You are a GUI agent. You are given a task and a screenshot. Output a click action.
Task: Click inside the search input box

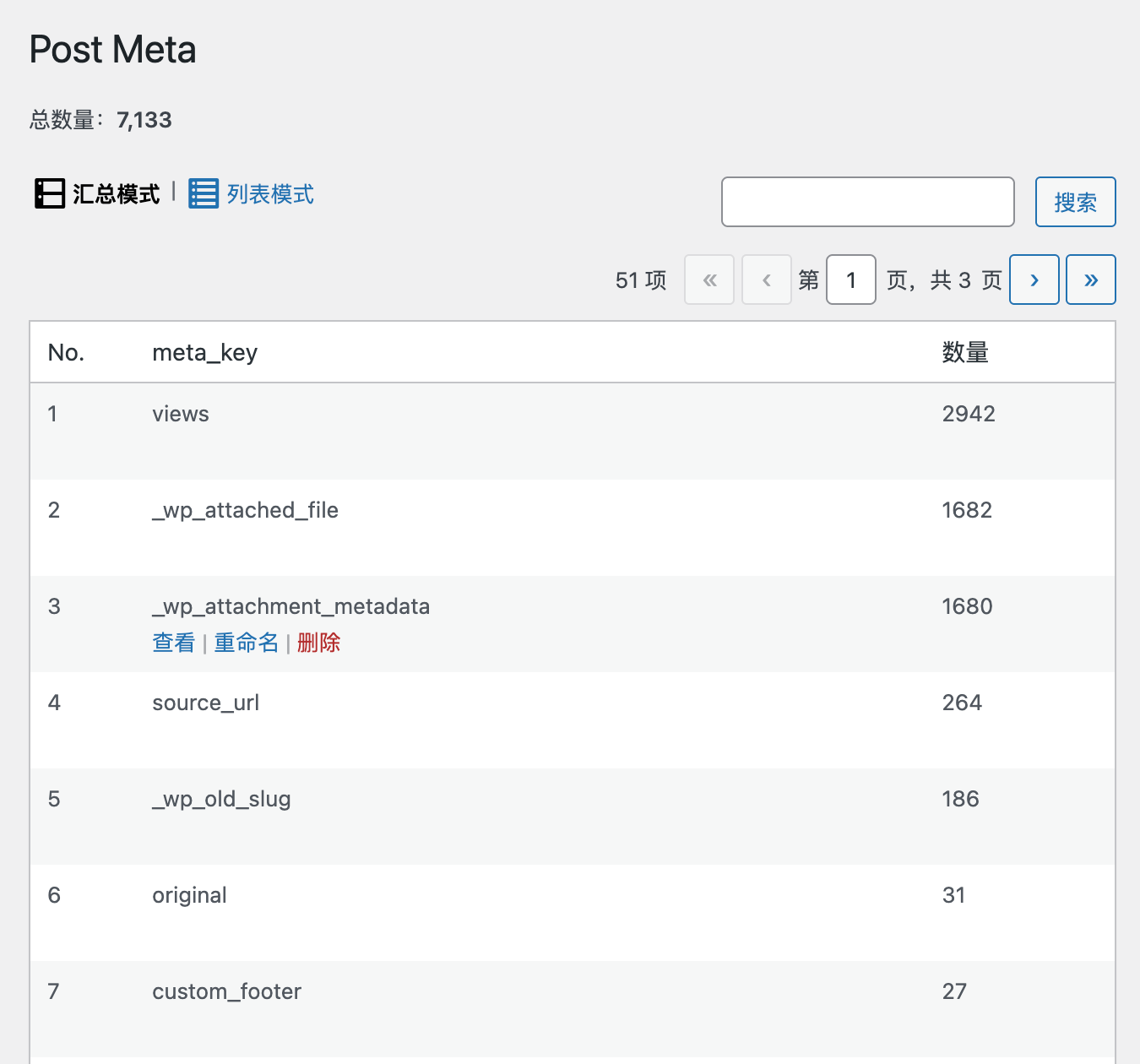[x=867, y=202]
